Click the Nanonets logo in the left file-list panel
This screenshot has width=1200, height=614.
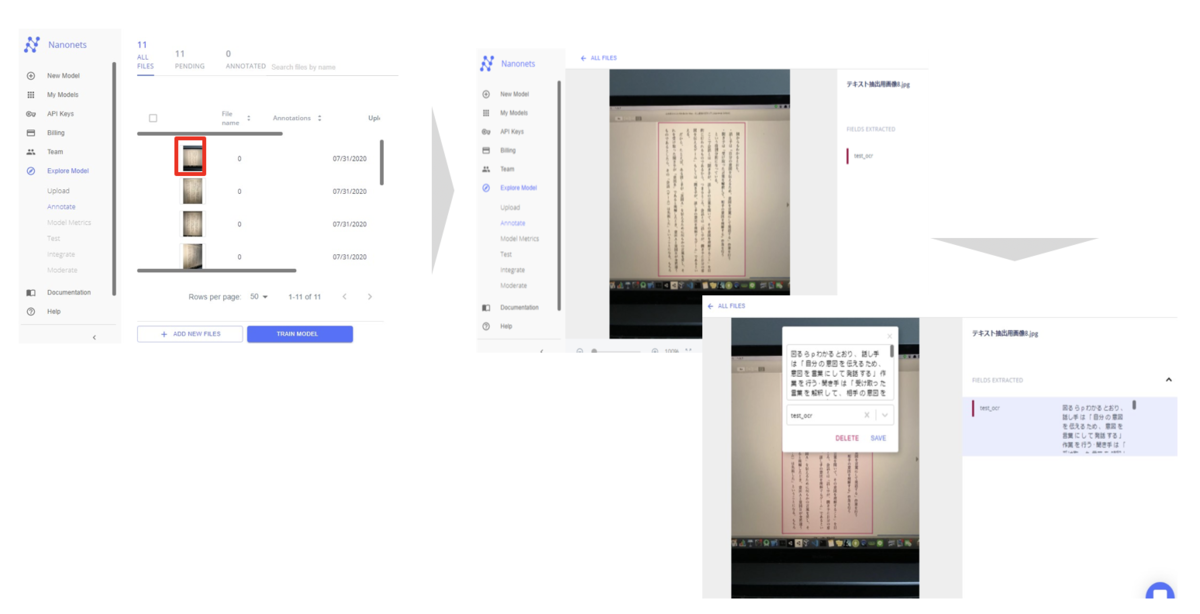tap(32, 45)
